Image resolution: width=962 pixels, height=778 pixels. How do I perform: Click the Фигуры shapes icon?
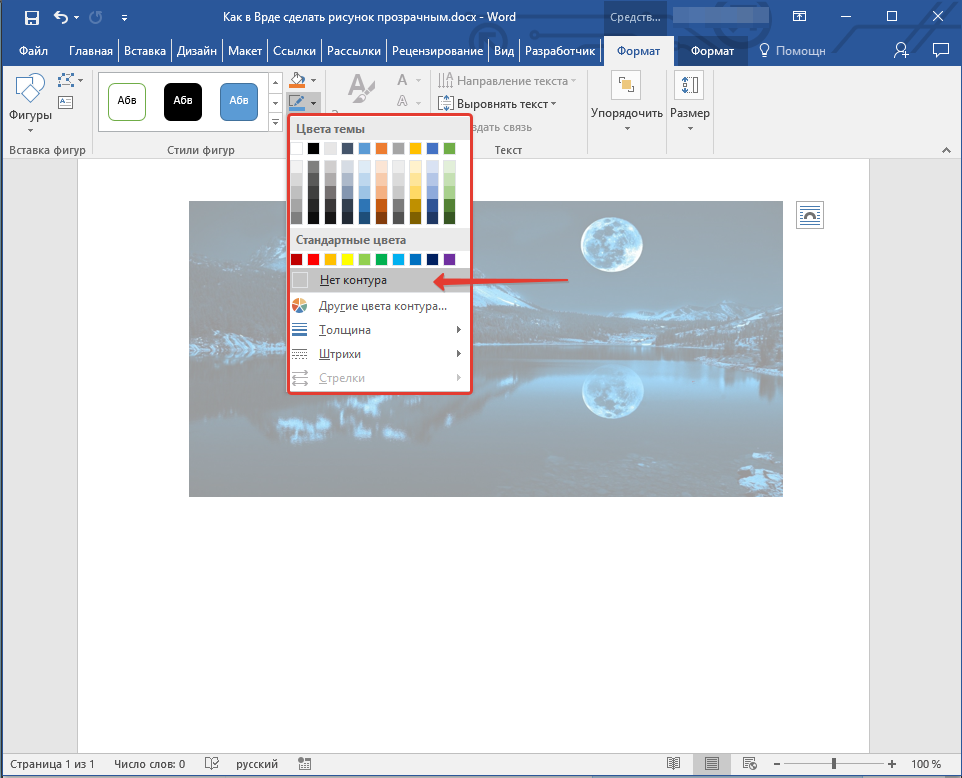tap(31, 91)
